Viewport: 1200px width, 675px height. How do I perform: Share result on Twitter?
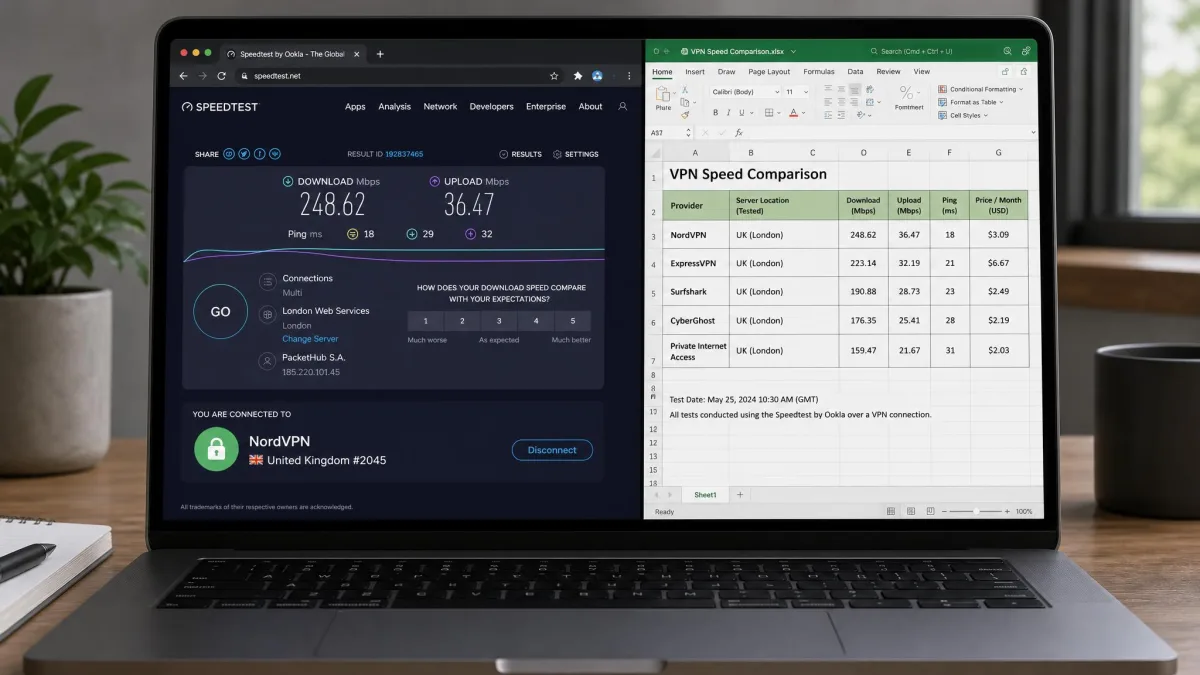click(244, 154)
